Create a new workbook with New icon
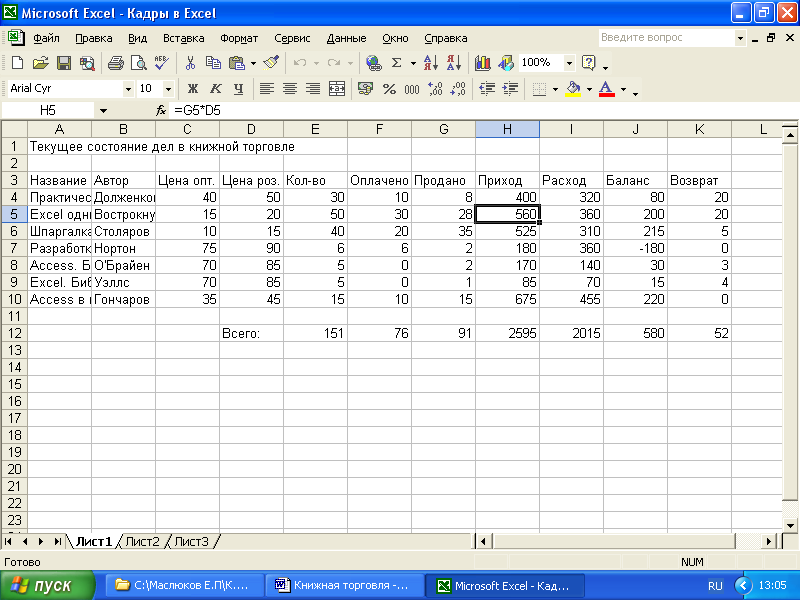800x600 pixels. click(17, 63)
